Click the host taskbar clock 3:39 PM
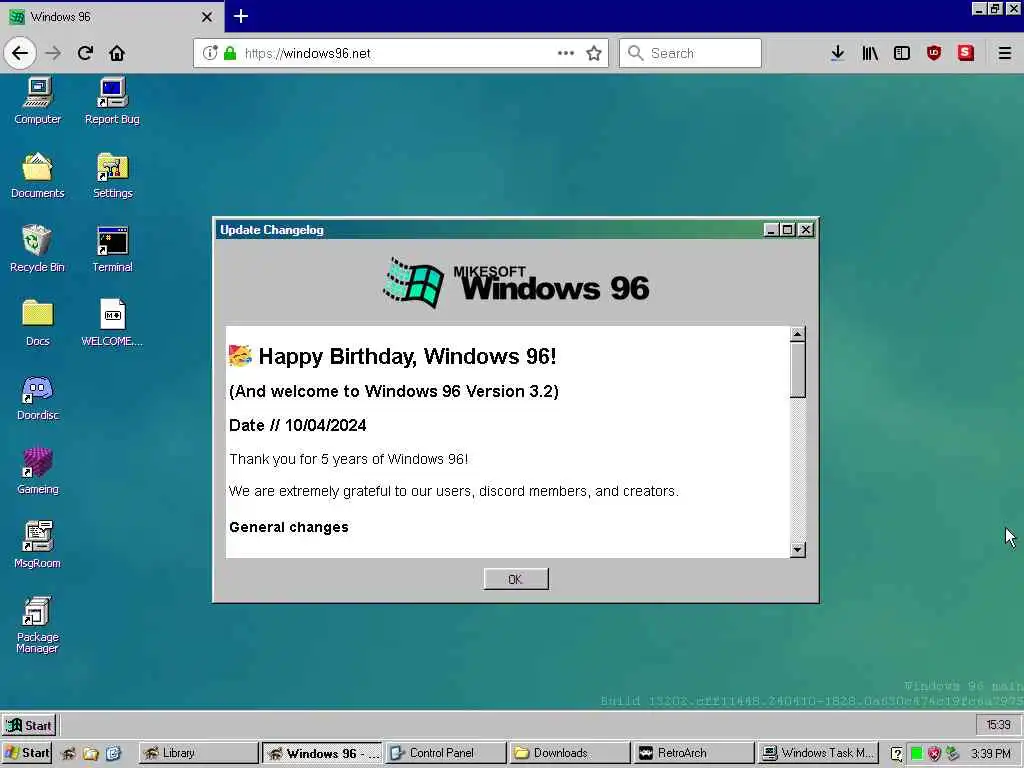Image resolution: width=1024 pixels, height=768 pixels. click(x=991, y=754)
